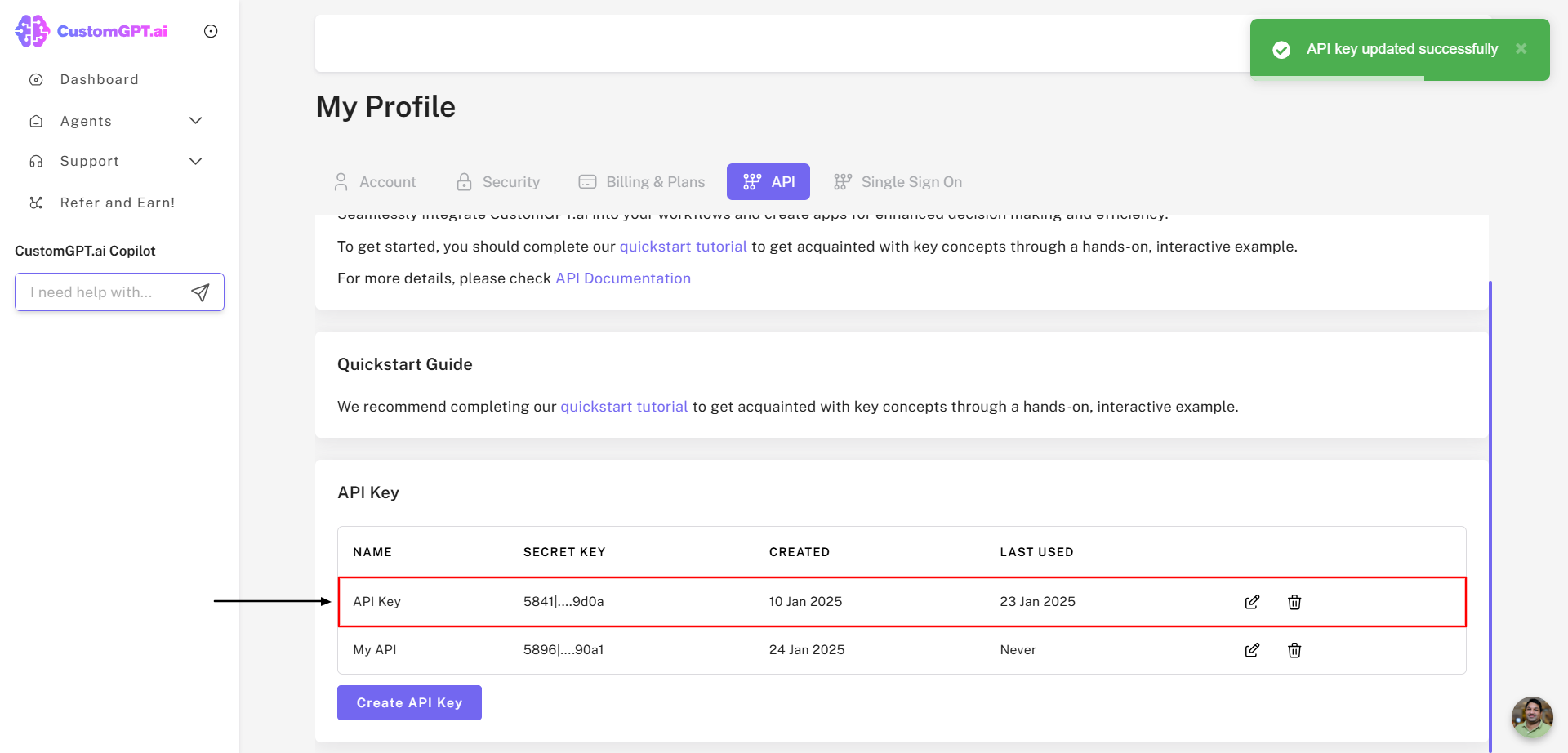Click the 'Quickstart Guide' section heading

pos(405,364)
